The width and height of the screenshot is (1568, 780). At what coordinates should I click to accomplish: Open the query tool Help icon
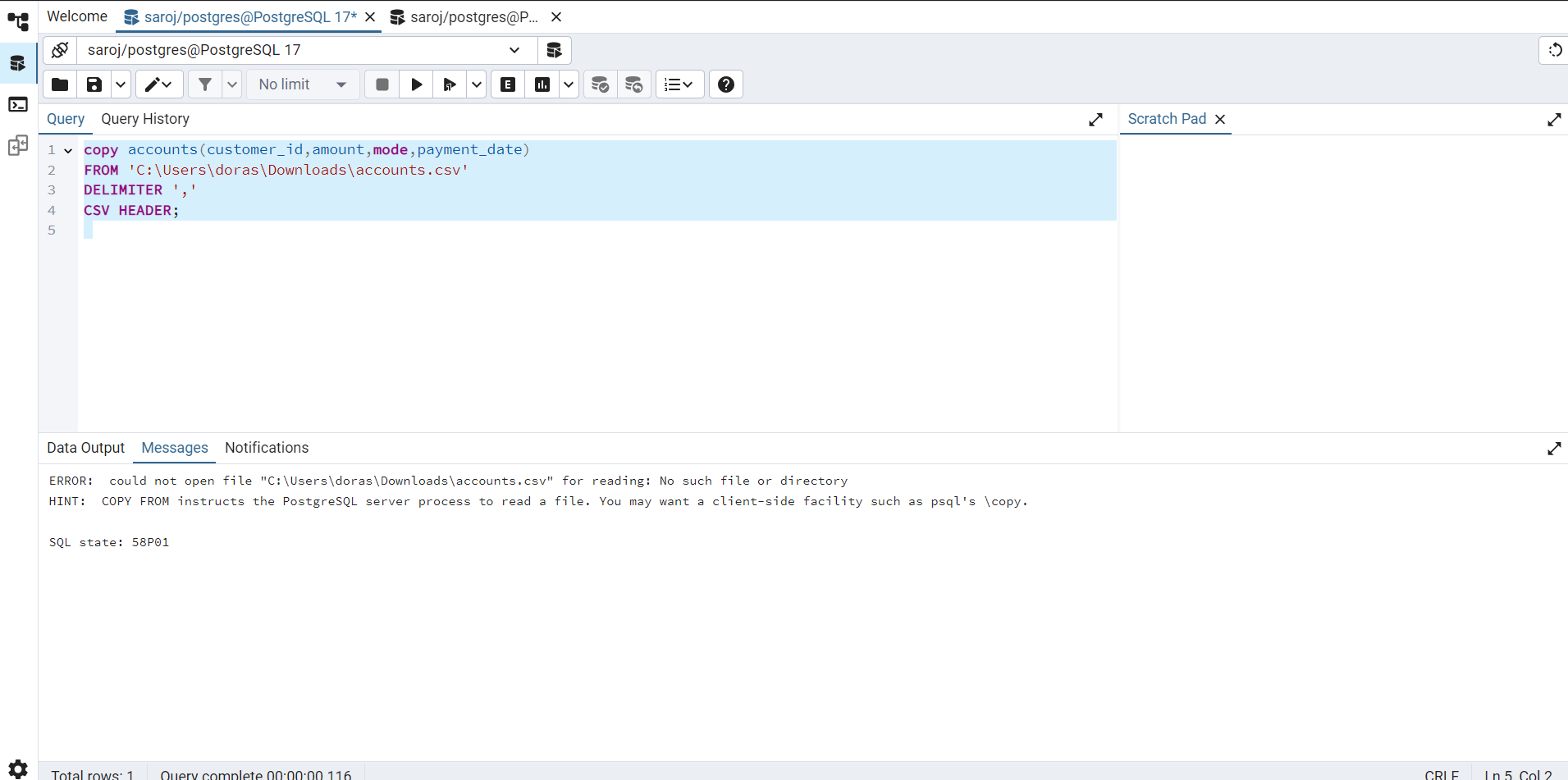coord(726,84)
